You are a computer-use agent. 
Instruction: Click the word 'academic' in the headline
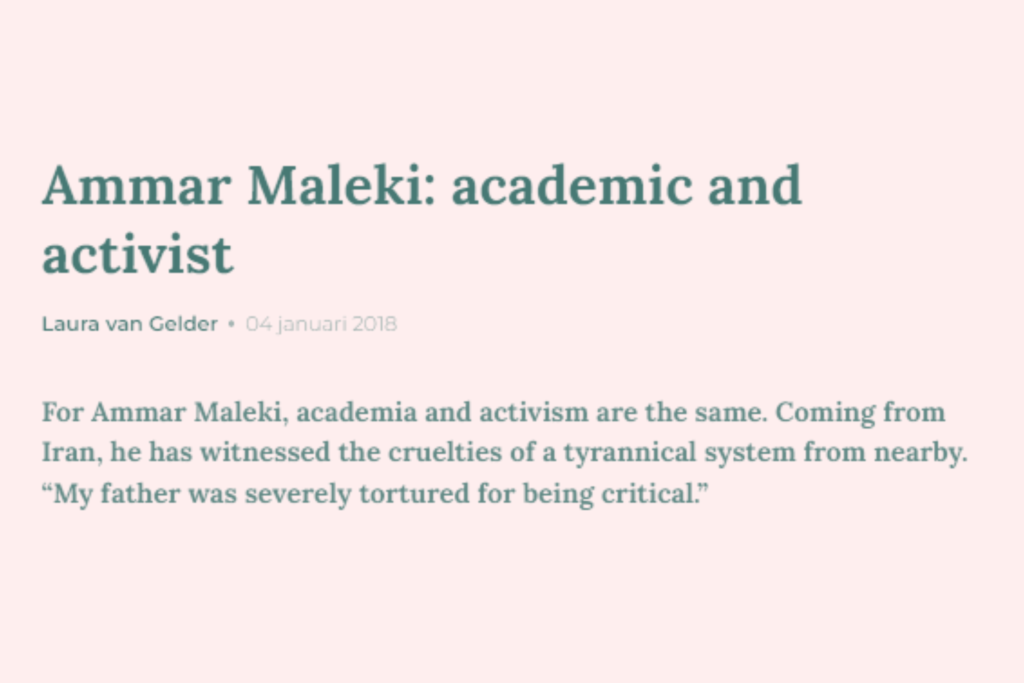click(571, 185)
